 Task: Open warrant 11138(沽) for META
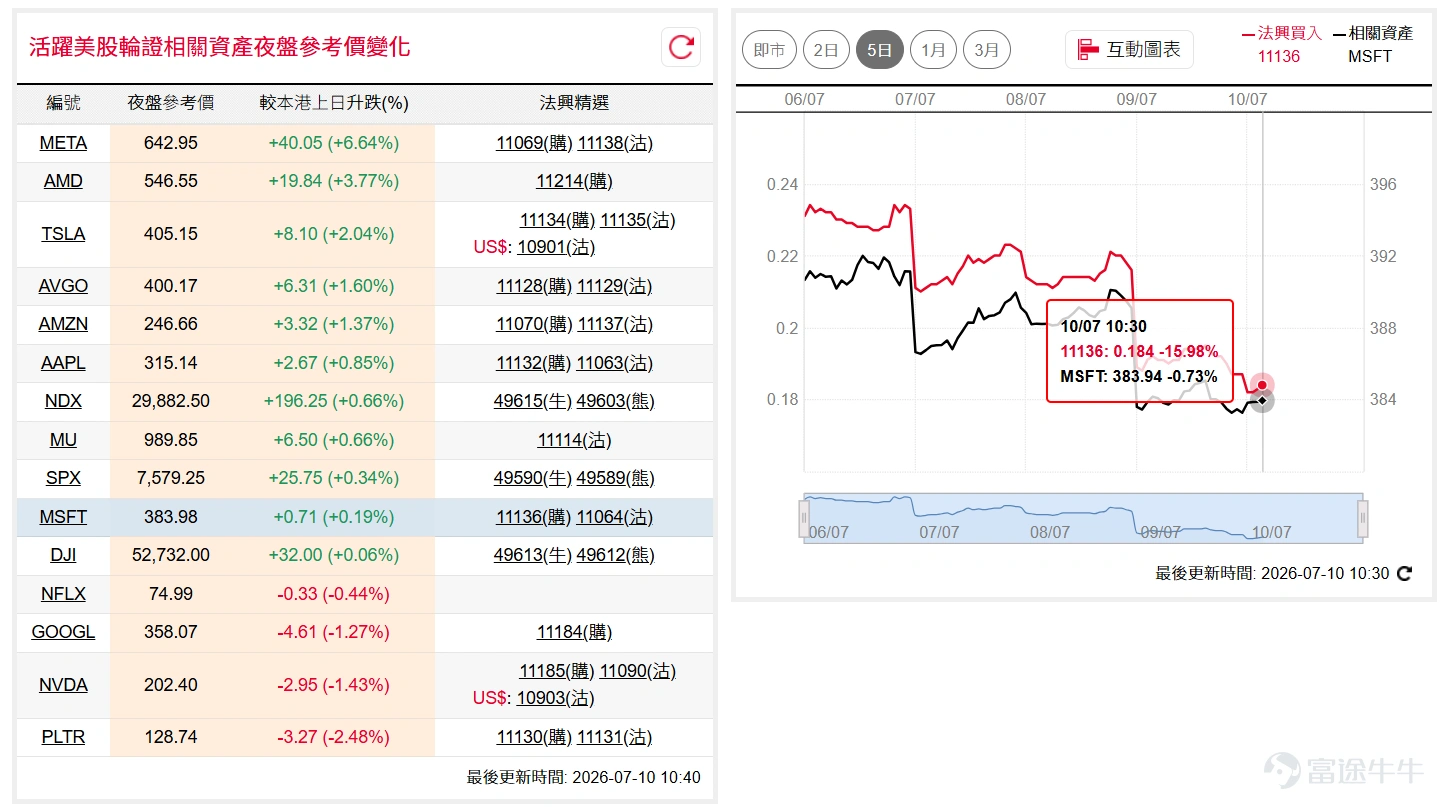click(615, 143)
